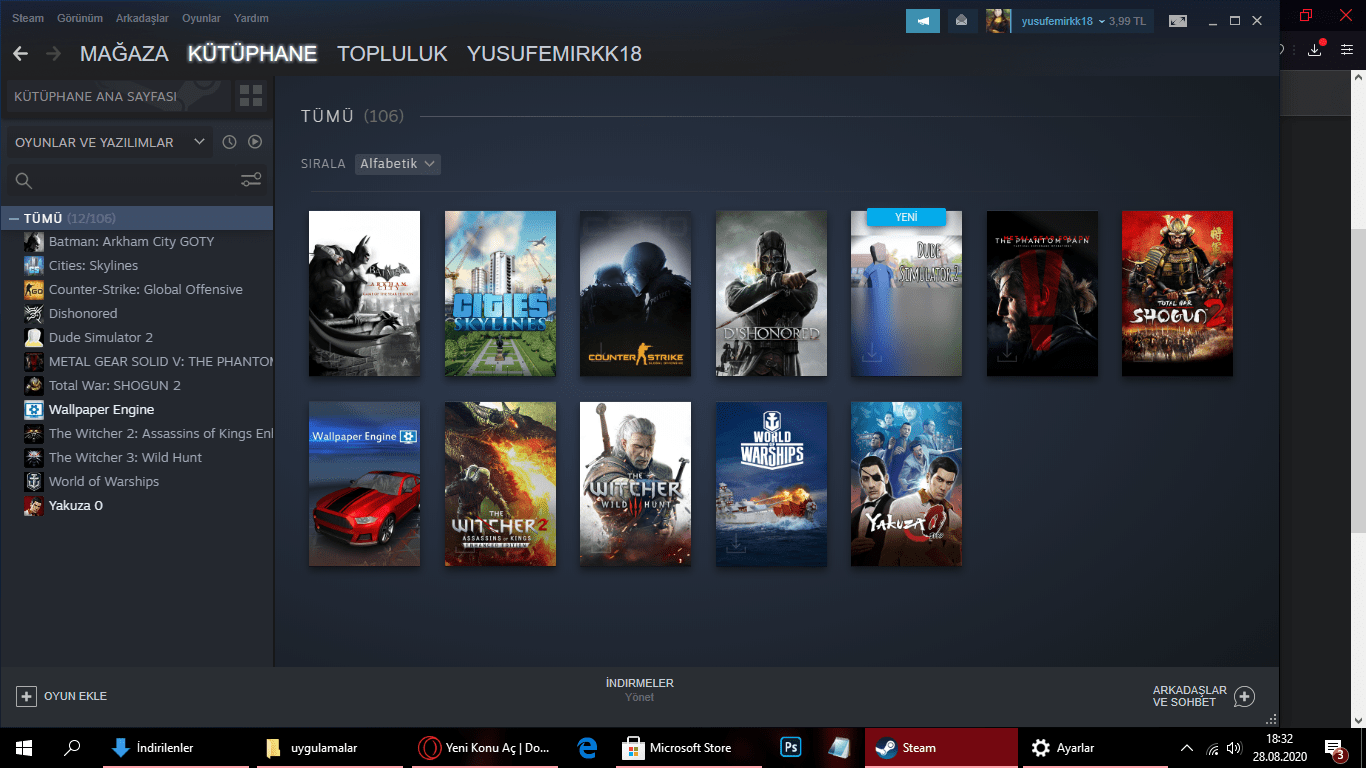Viewport: 1366px width, 768px height.
Task: Open the Witcher 2 cover art
Action: click(500, 484)
